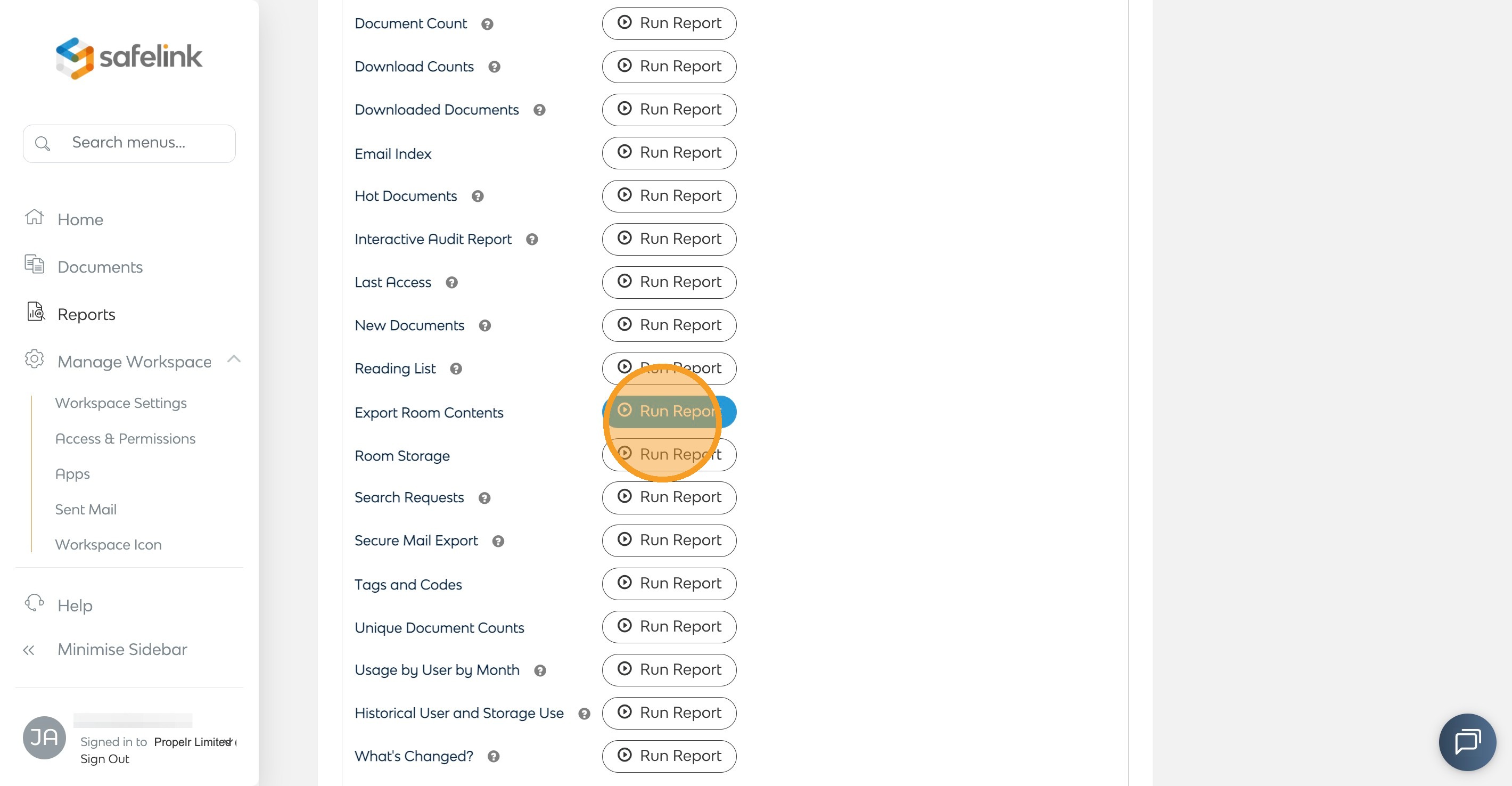Open the live chat widget icon
Viewport: 1512px width, 786px height.
[x=1467, y=741]
